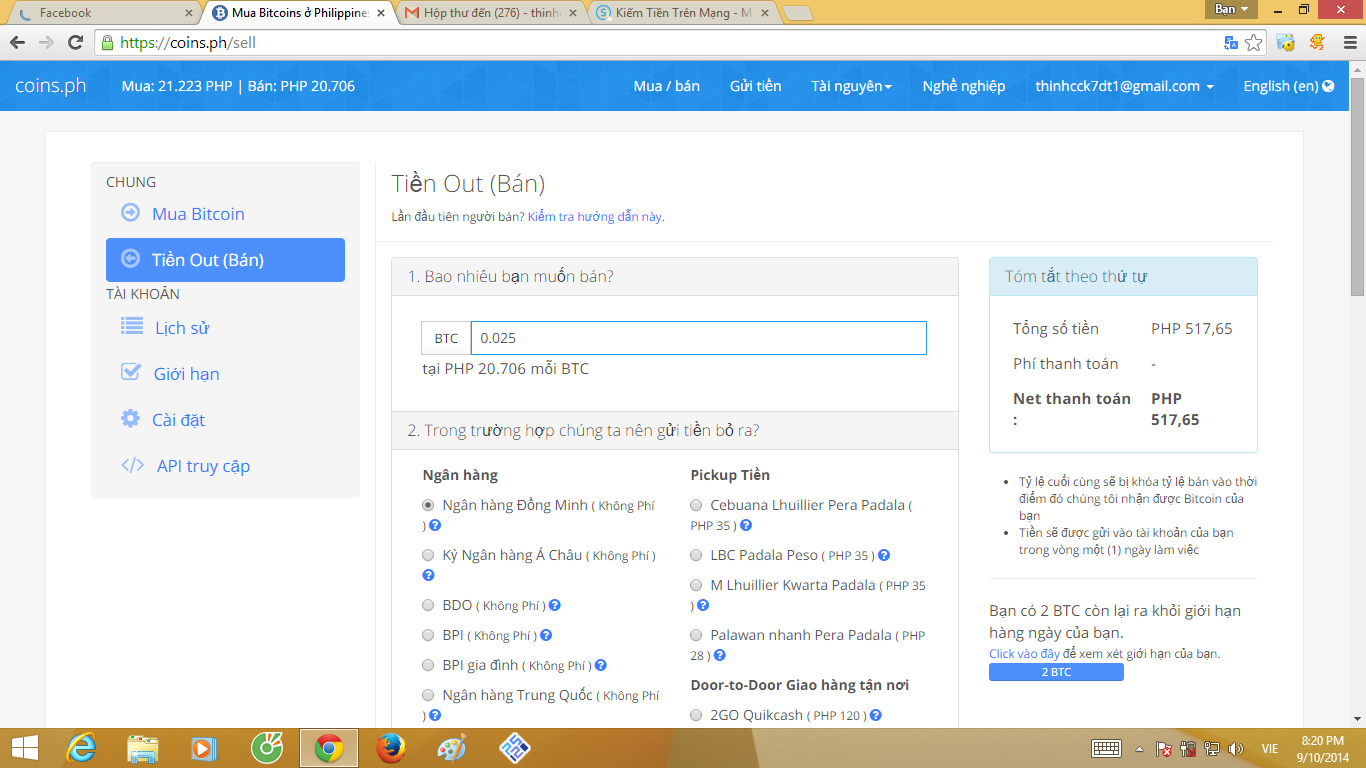Go back with the browser back arrow

pyautogui.click(x=18, y=43)
